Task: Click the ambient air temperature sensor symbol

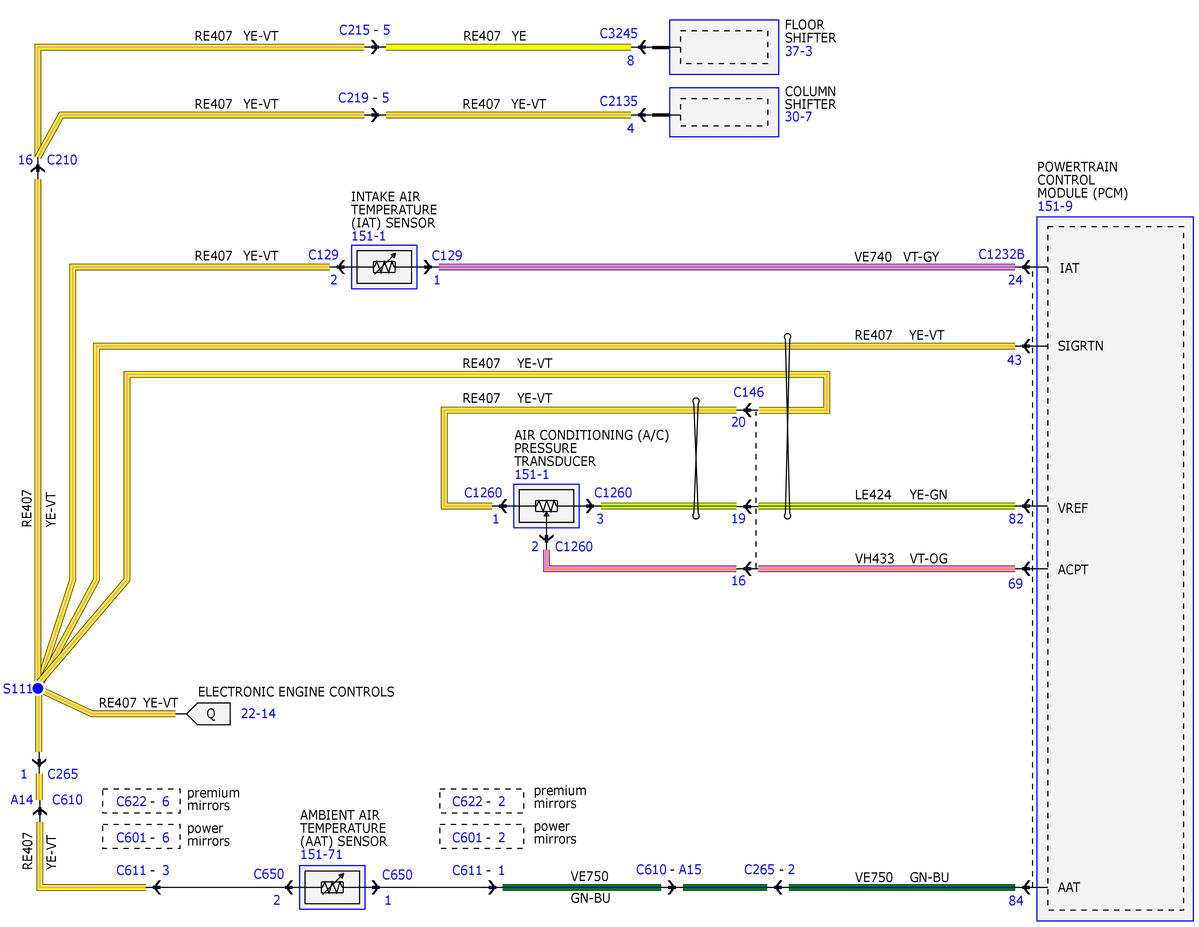Action: (x=332, y=887)
